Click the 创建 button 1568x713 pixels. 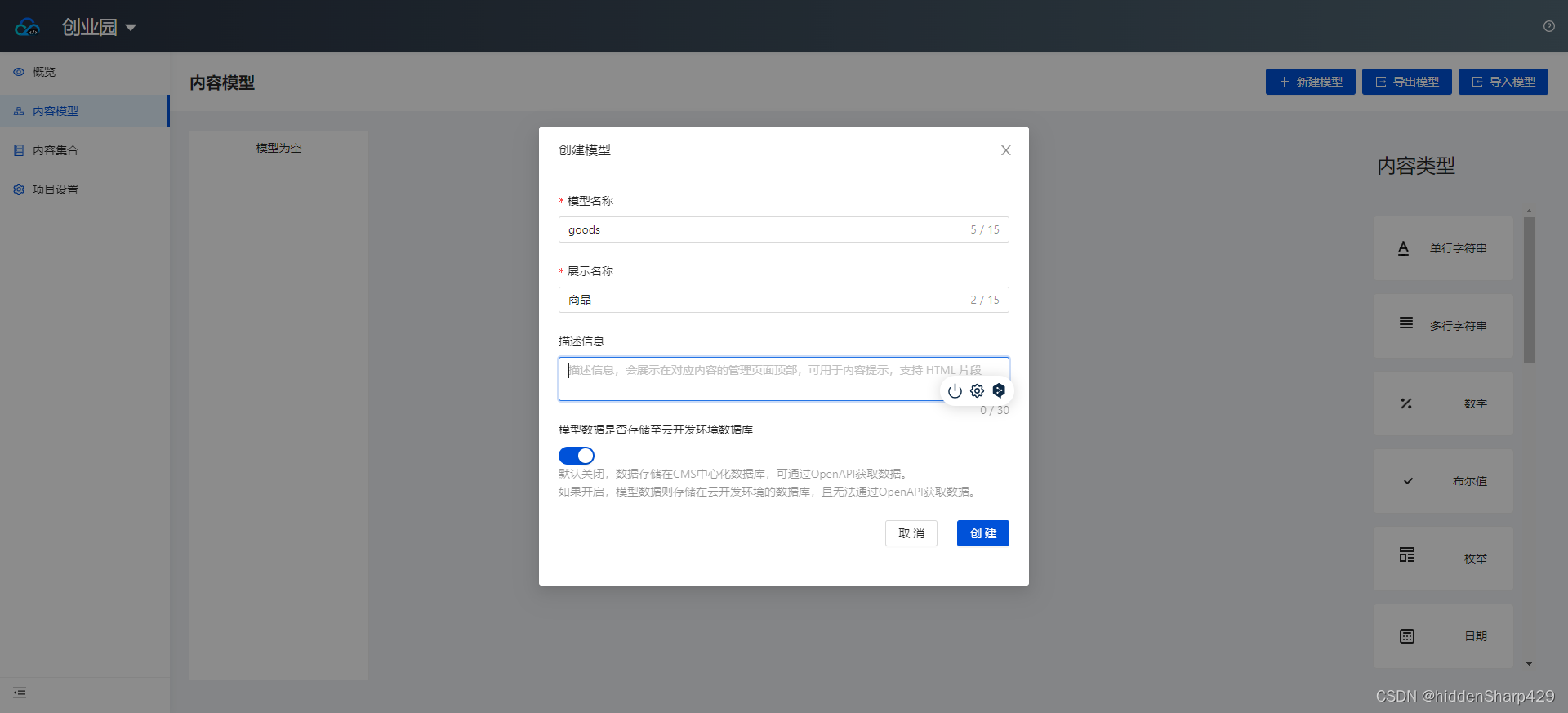[983, 533]
